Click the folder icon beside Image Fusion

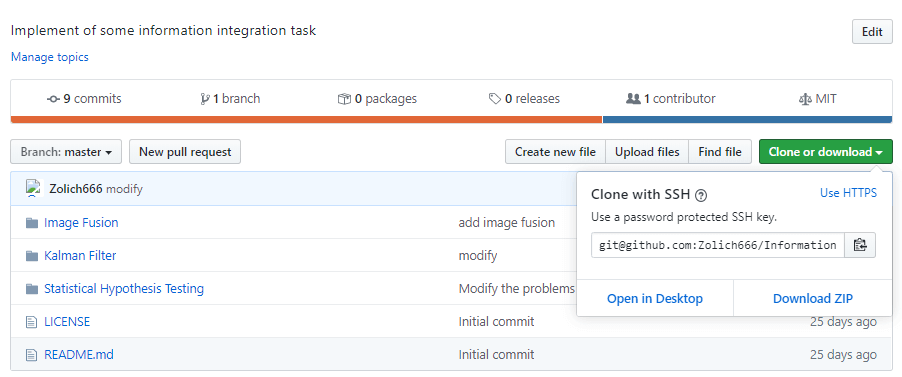click(32, 223)
